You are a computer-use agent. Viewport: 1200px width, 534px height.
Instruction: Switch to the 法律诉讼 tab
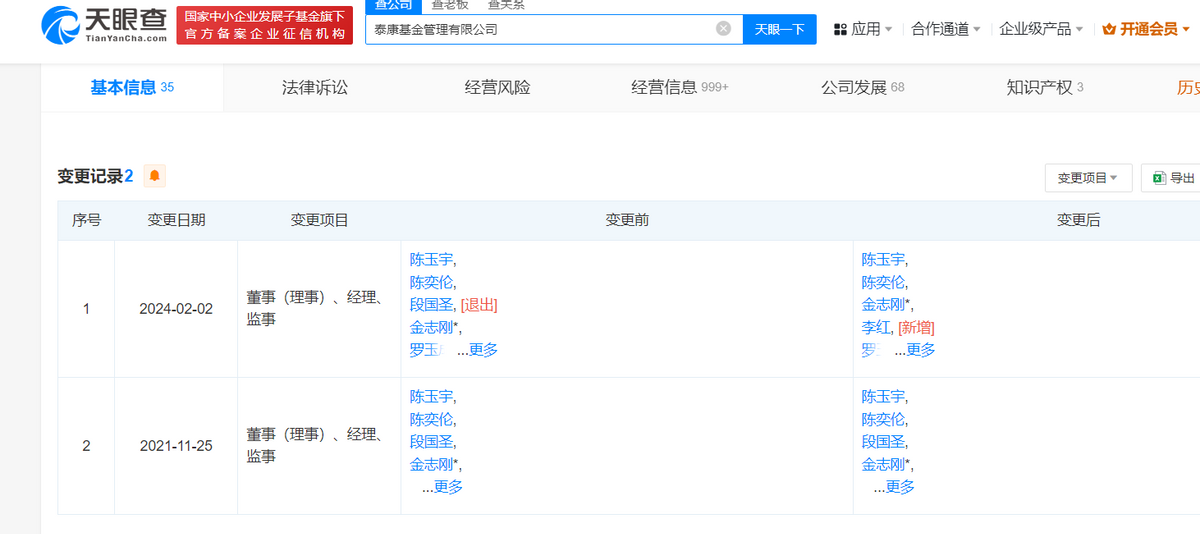pyautogui.click(x=315, y=88)
